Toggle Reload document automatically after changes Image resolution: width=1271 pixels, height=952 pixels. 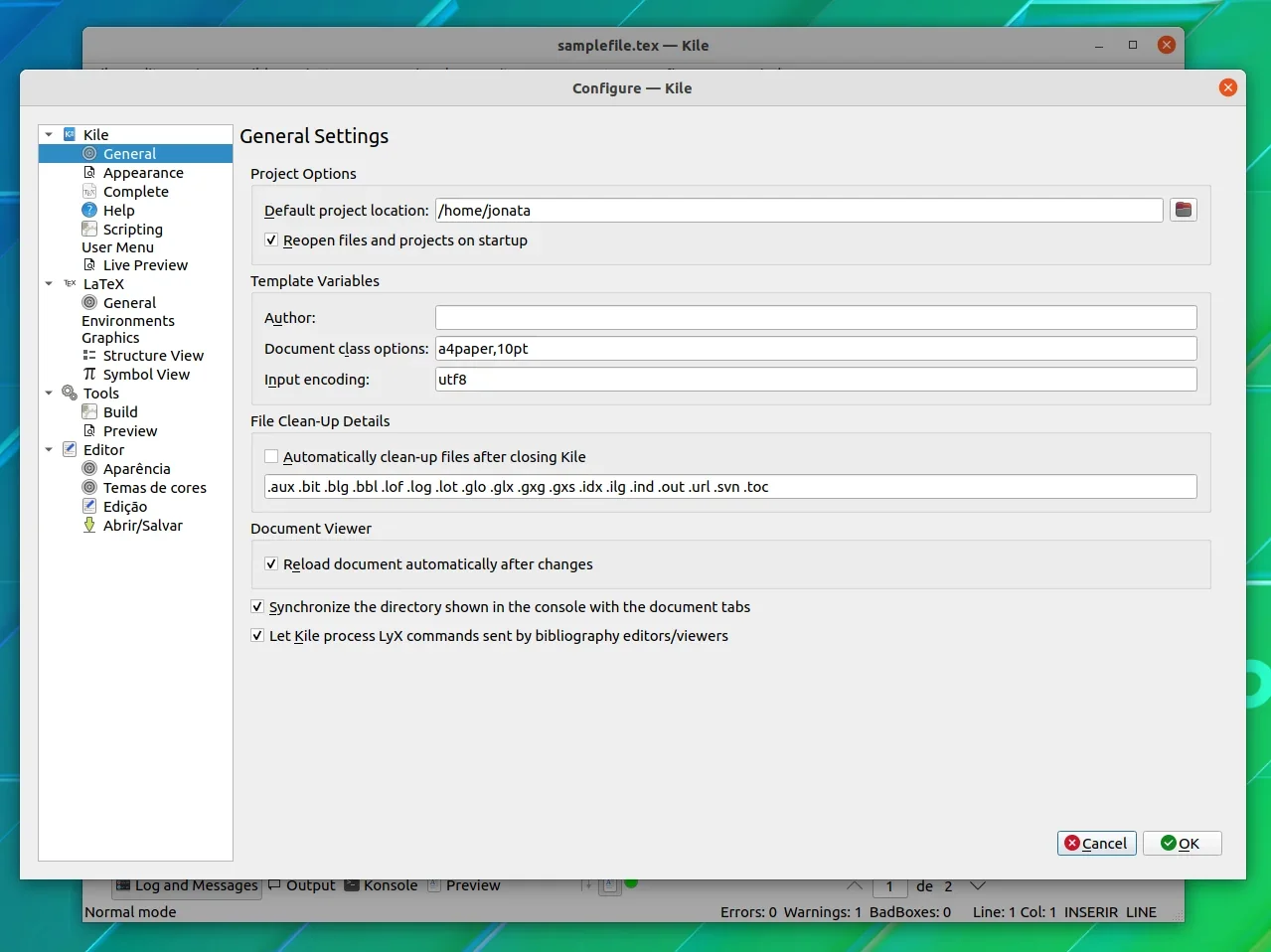(271, 564)
